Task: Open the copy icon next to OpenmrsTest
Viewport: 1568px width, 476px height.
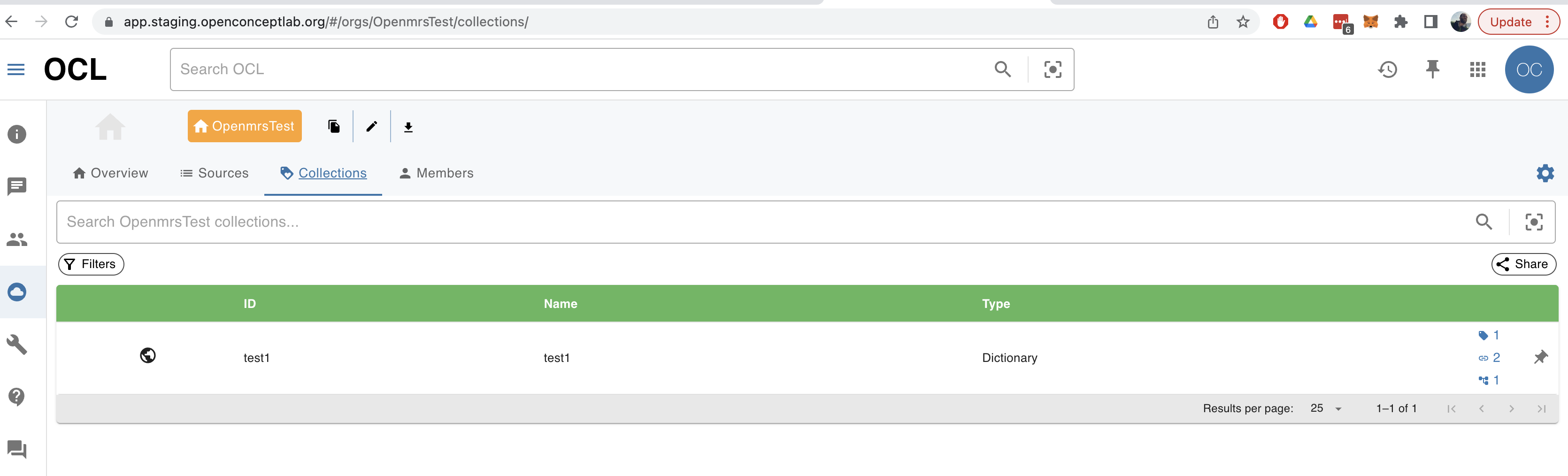Action: pyautogui.click(x=334, y=126)
